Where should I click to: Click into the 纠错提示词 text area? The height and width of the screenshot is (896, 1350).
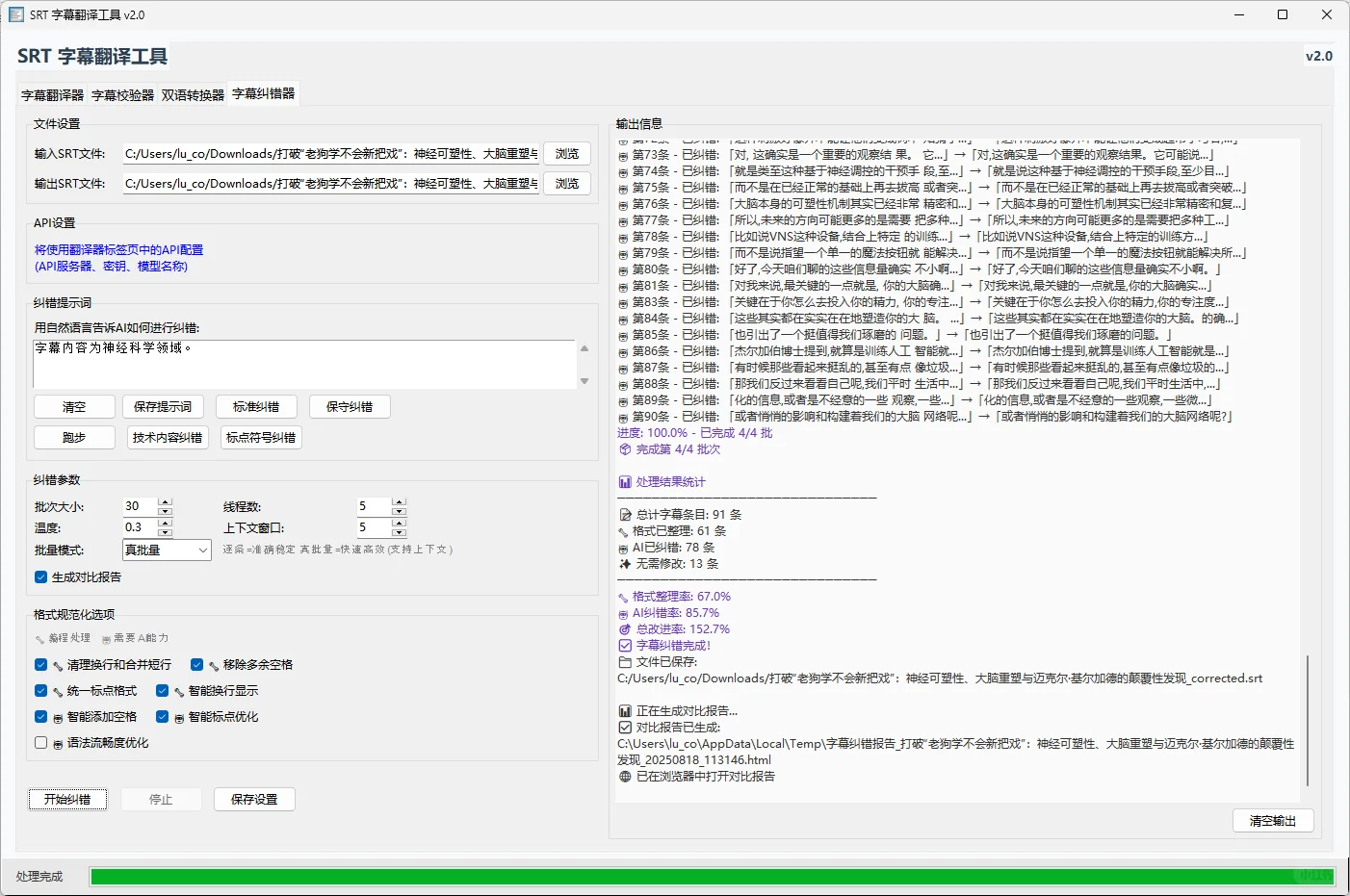tap(304, 364)
